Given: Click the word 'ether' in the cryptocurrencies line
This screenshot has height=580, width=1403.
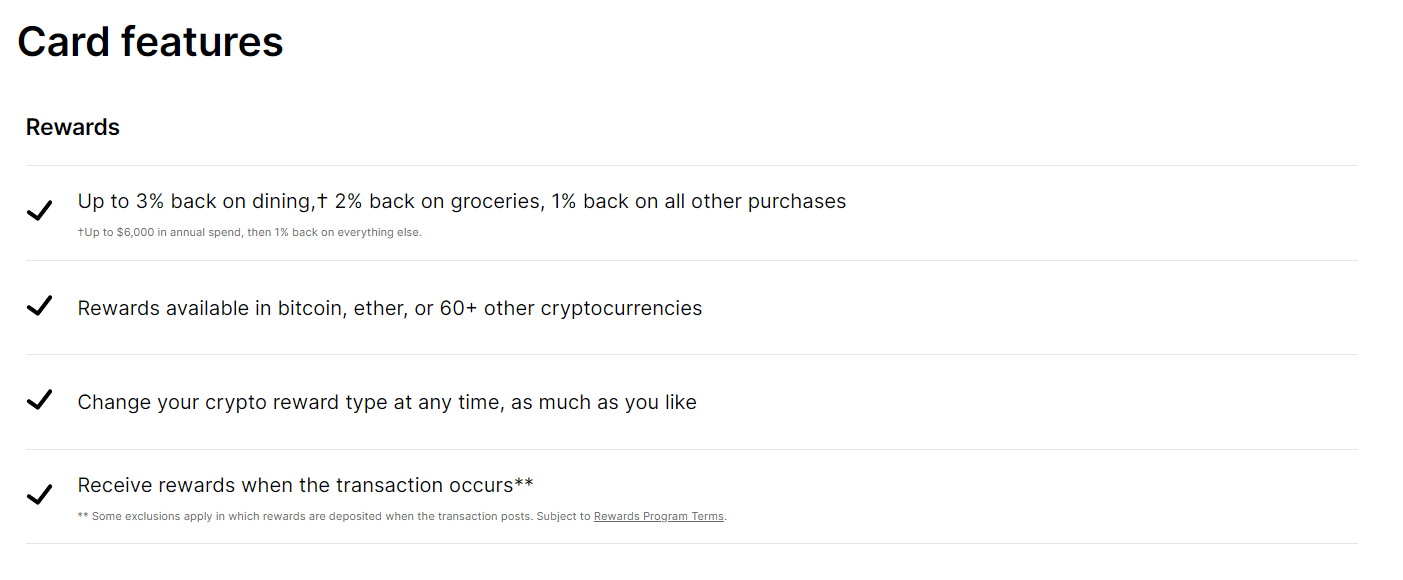Looking at the screenshot, I should pos(377,308).
